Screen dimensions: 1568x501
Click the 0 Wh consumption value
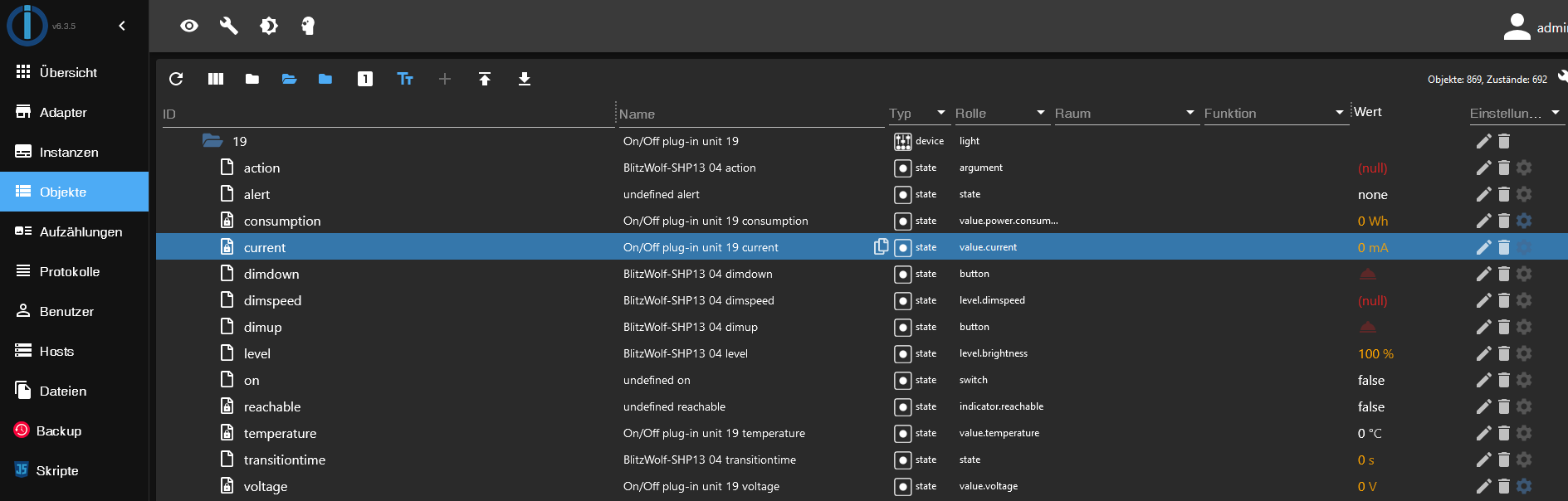click(x=1373, y=221)
